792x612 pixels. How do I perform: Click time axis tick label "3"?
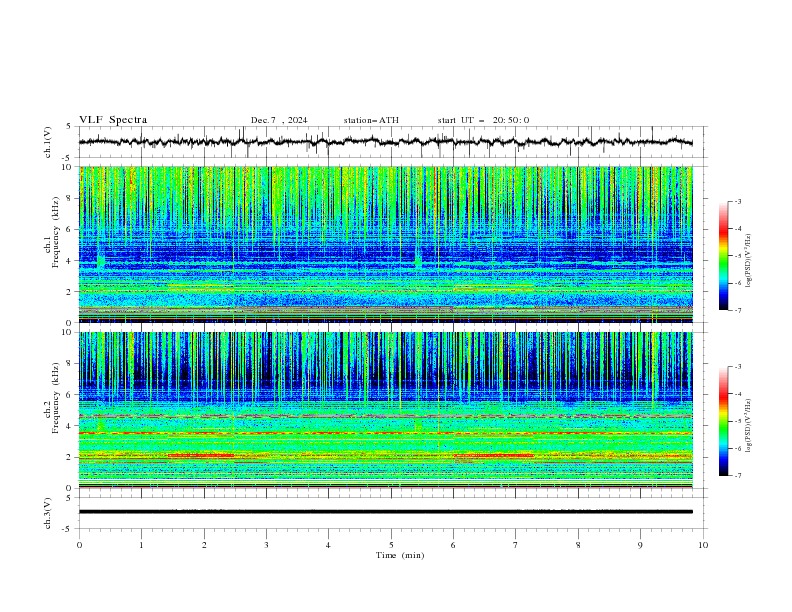266,545
